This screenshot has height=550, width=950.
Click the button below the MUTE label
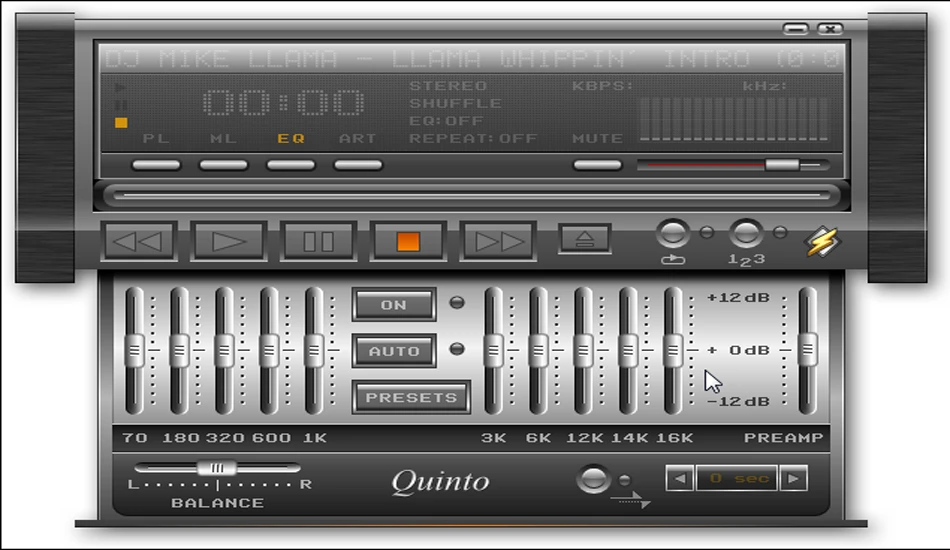(x=597, y=165)
